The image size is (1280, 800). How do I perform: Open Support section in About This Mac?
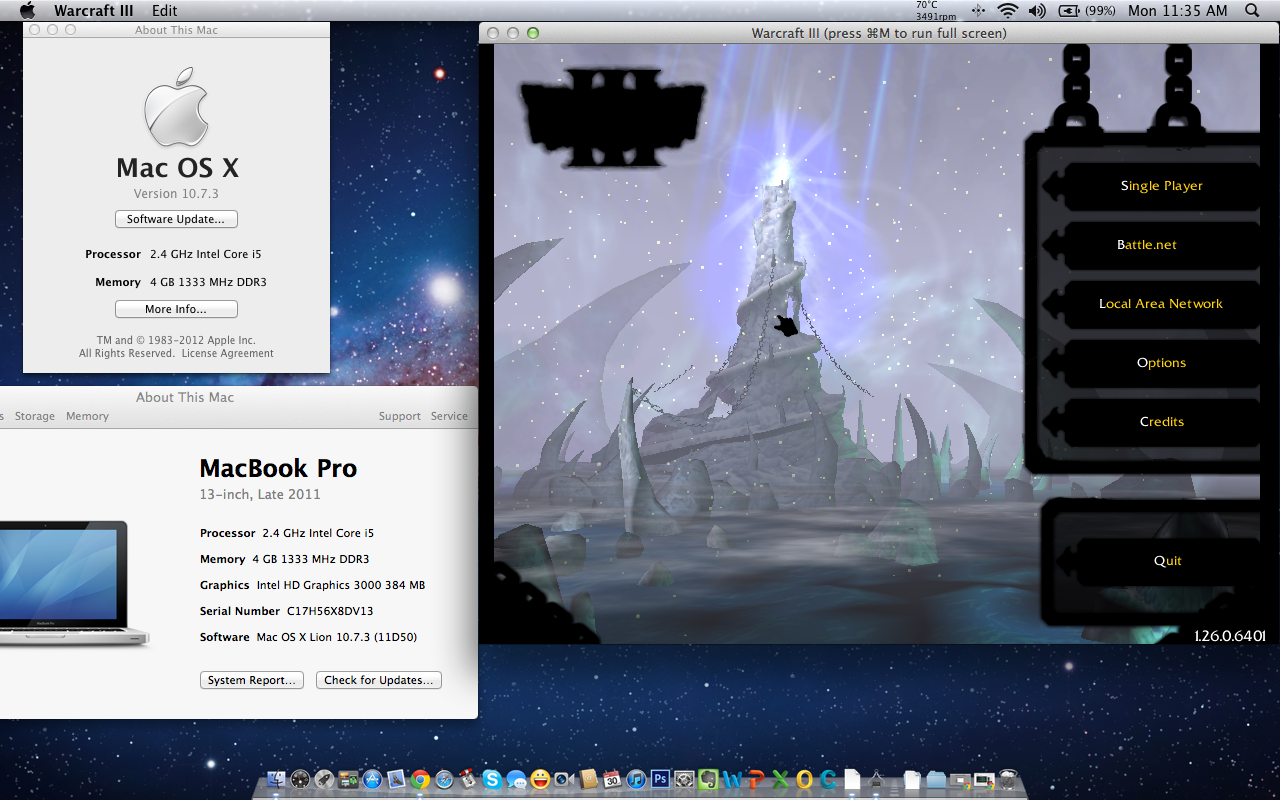pyautogui.click(x=399, y=416)
